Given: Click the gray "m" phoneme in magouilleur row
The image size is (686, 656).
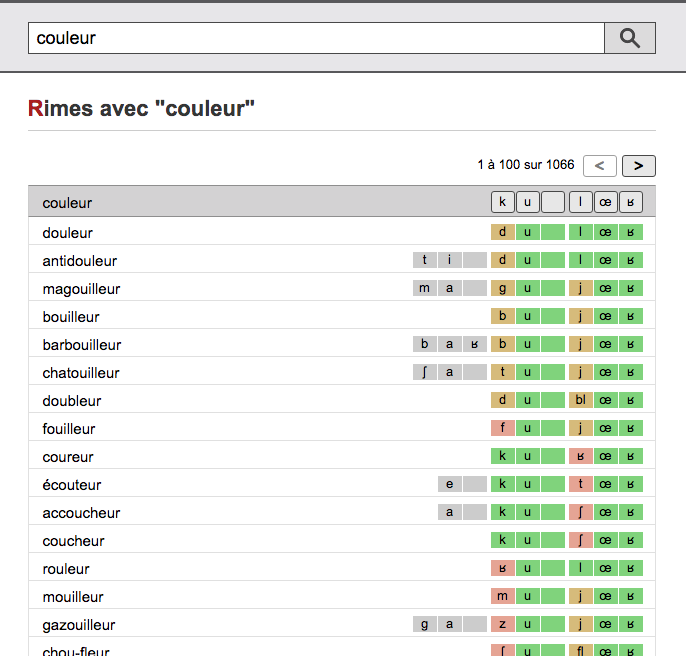Looking at the screenshot, I should [x=424, y=288].
